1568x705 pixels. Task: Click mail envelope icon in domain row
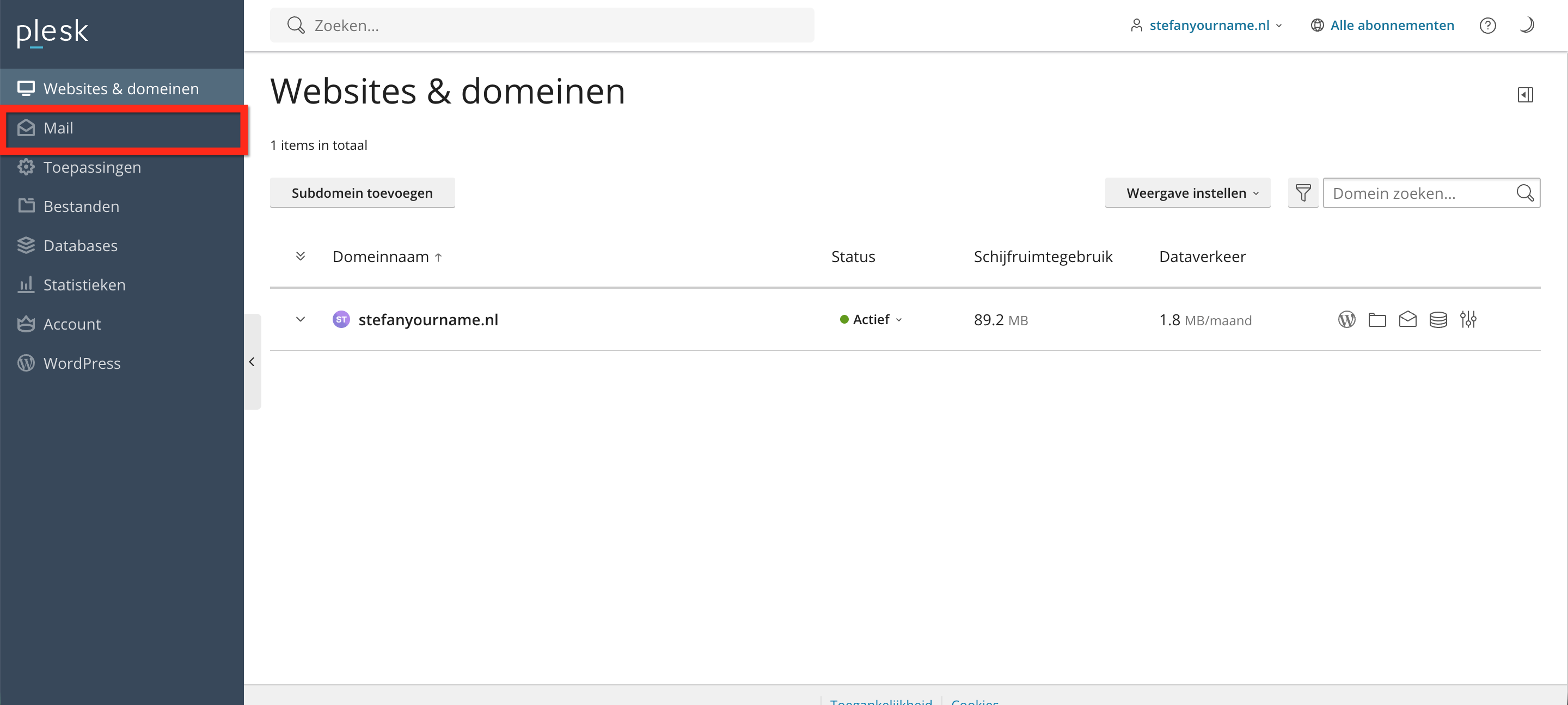[x=1407, y=319]
